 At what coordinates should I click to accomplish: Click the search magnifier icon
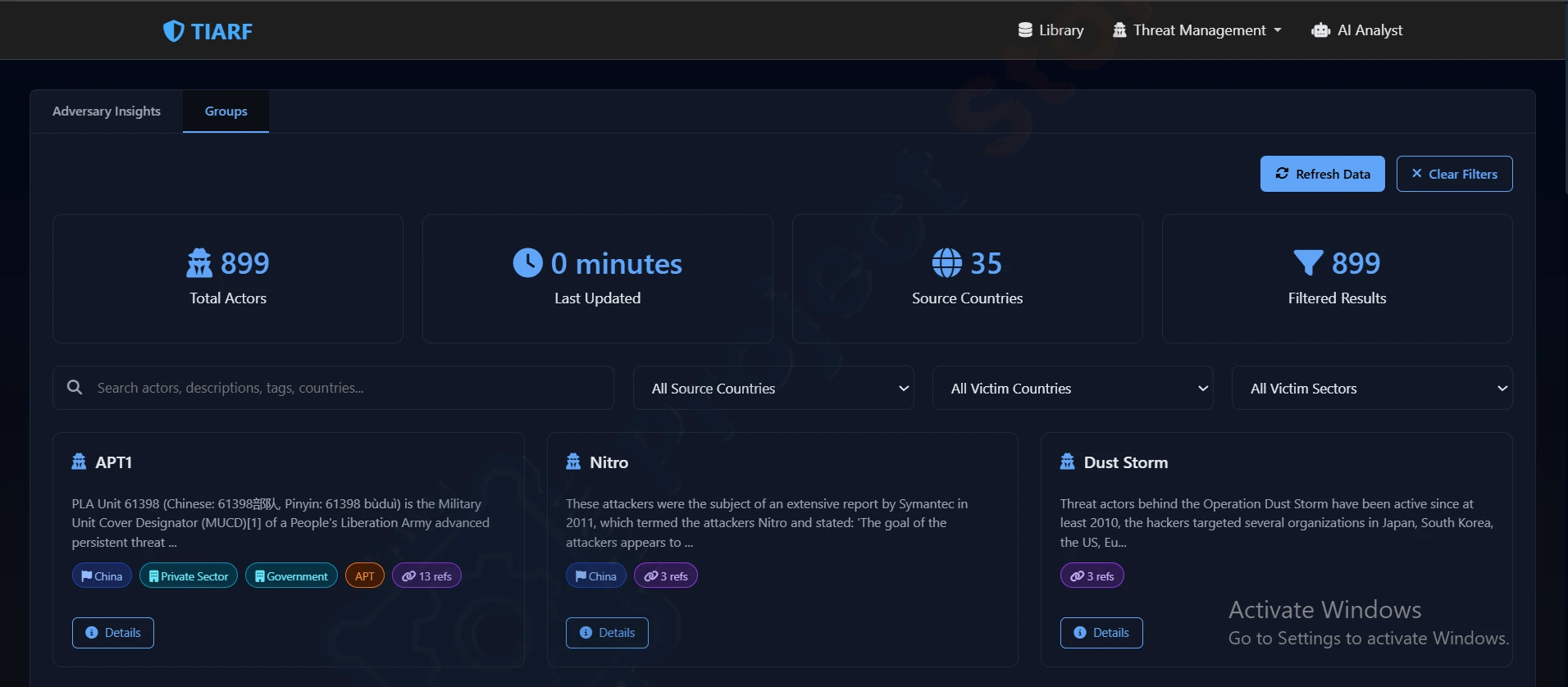tap(75, 387)
